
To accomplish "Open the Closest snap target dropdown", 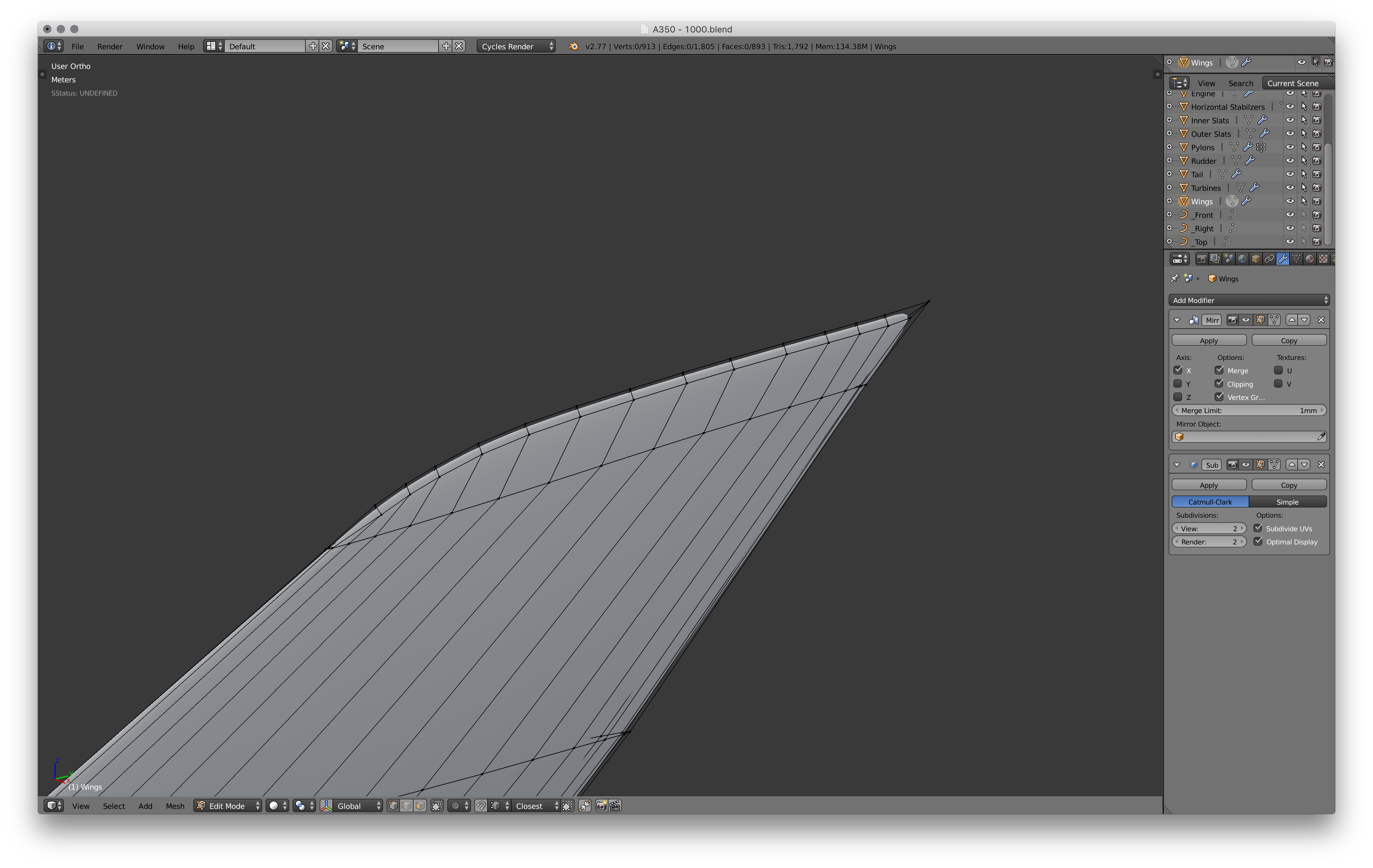I will (536, 805).
